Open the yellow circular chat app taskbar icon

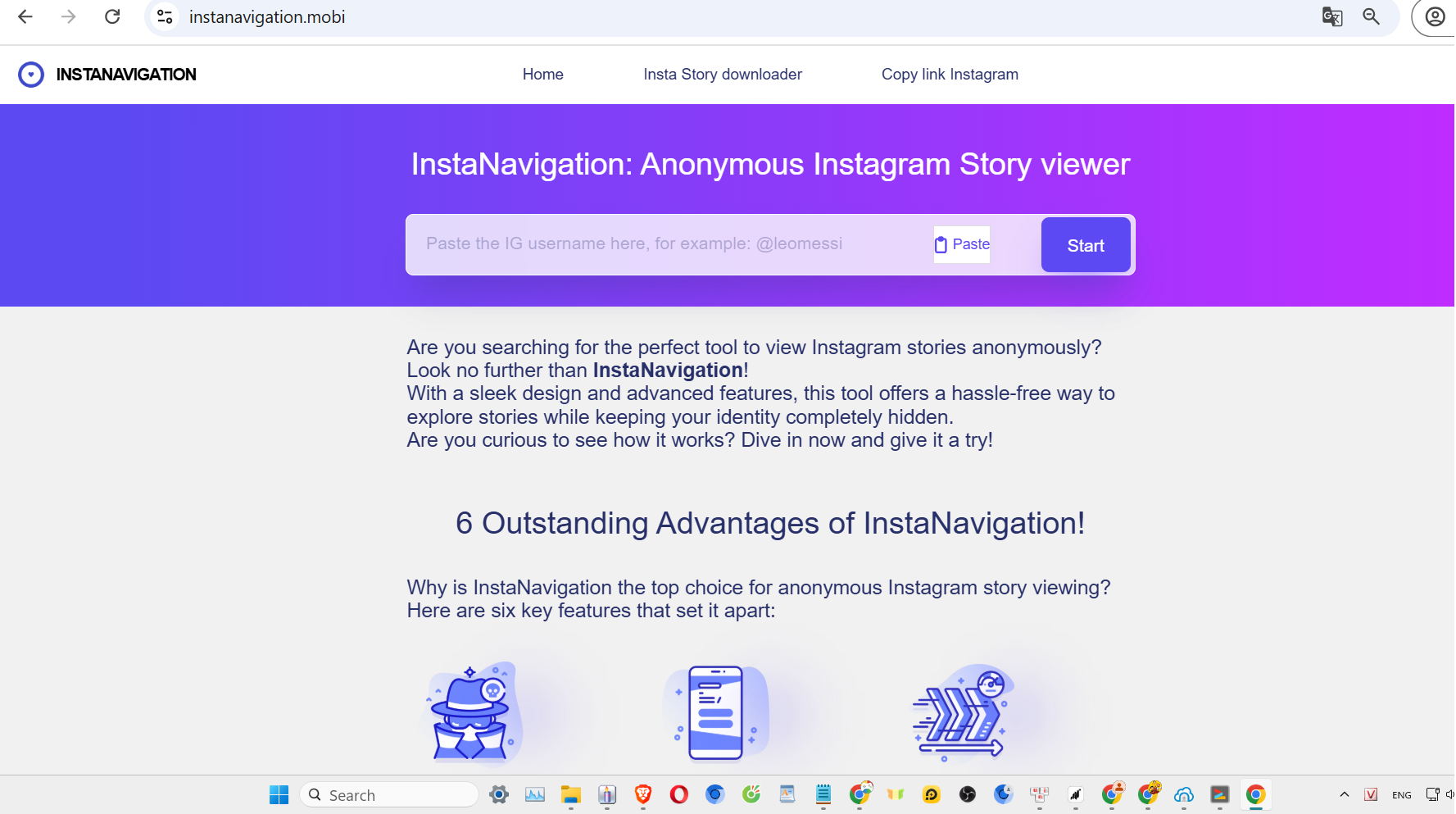(x=932, y=794)
